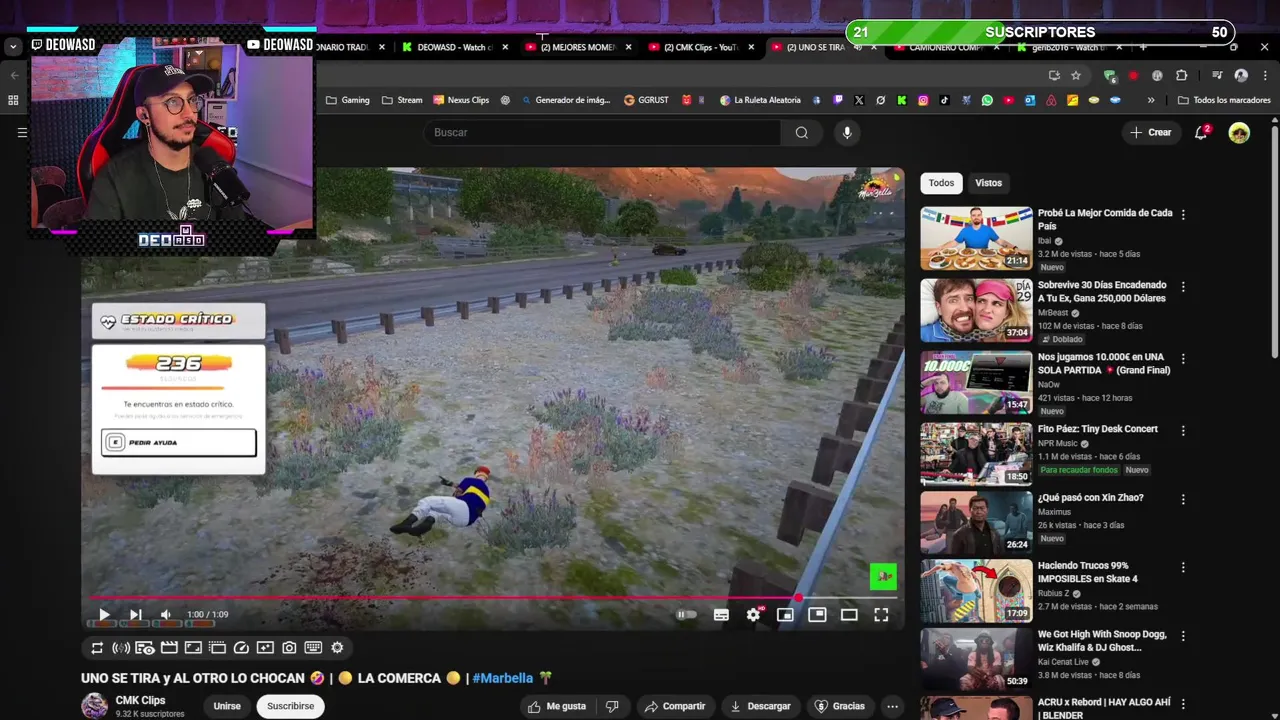The width and height of the screenshot is (1280, 720).
Task: Seek along the red video progress bar
Action: coord(493,598)
